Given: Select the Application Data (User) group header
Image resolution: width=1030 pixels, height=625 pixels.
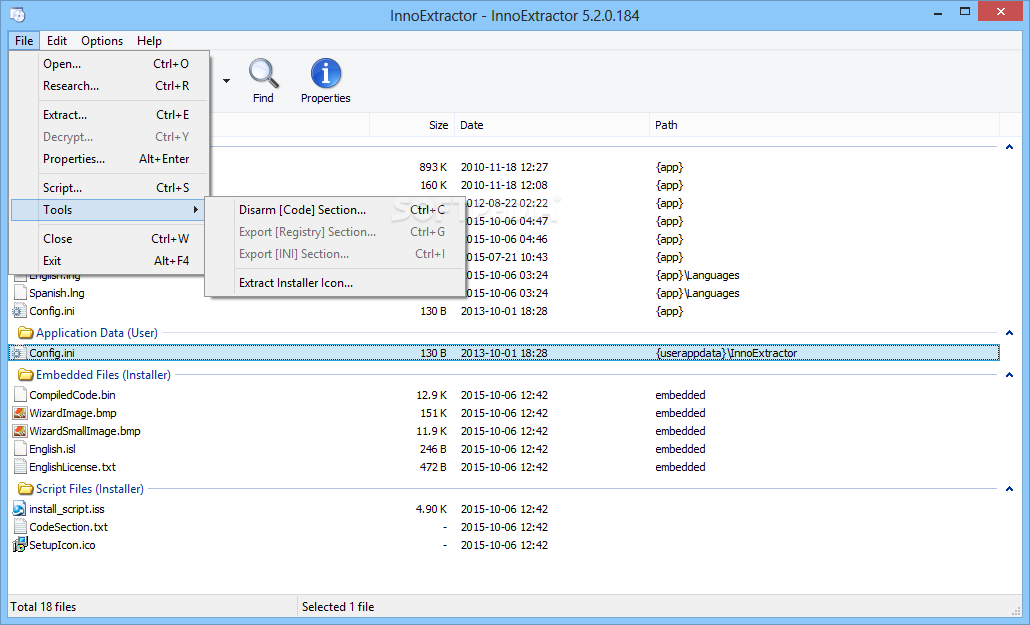Looking at the screenshot, I should [x=97, y=333].
